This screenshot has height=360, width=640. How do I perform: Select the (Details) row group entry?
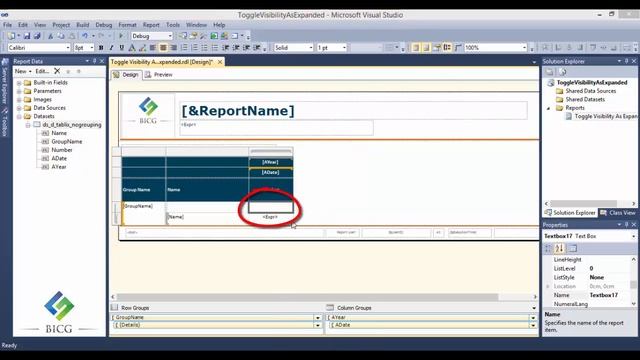coord(215,325)
